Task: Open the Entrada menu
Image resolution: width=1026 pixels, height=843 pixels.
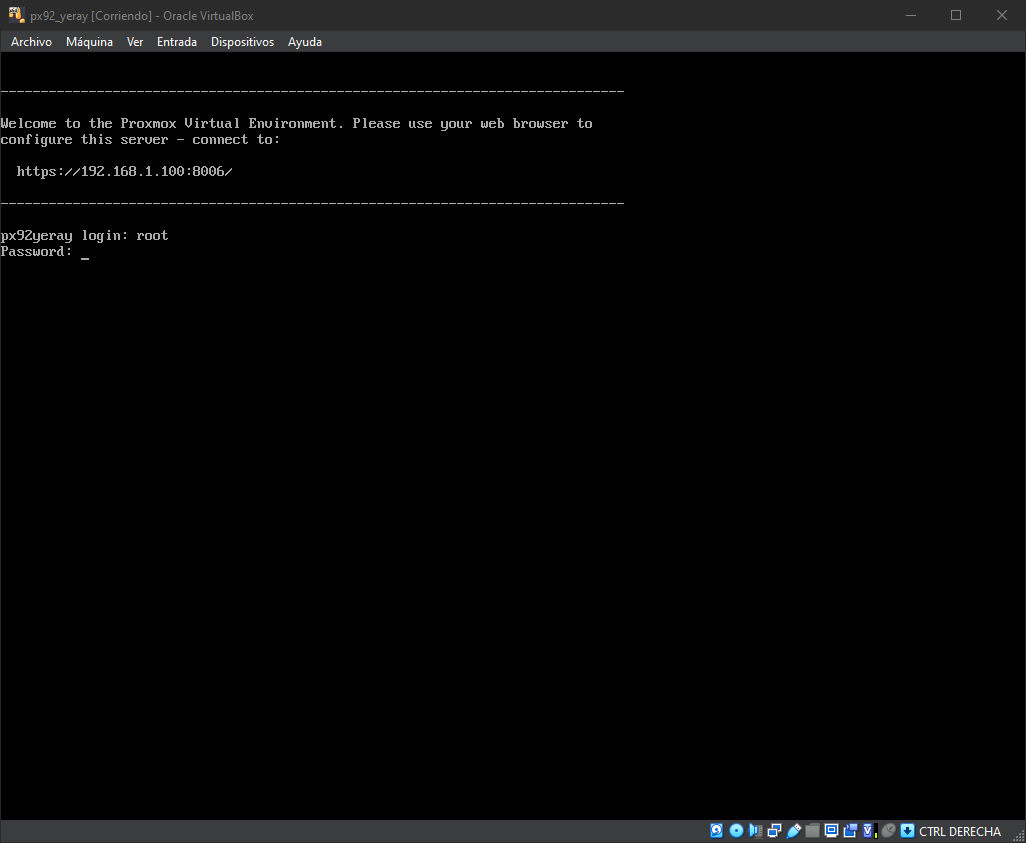Action: point(177,42)
